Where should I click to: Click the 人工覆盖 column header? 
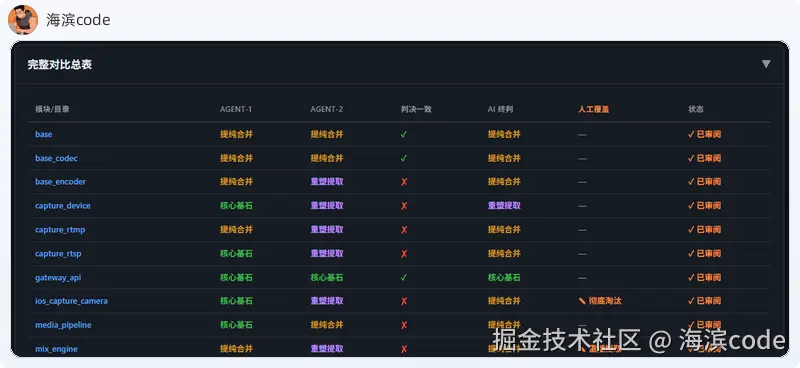point(593,109)
